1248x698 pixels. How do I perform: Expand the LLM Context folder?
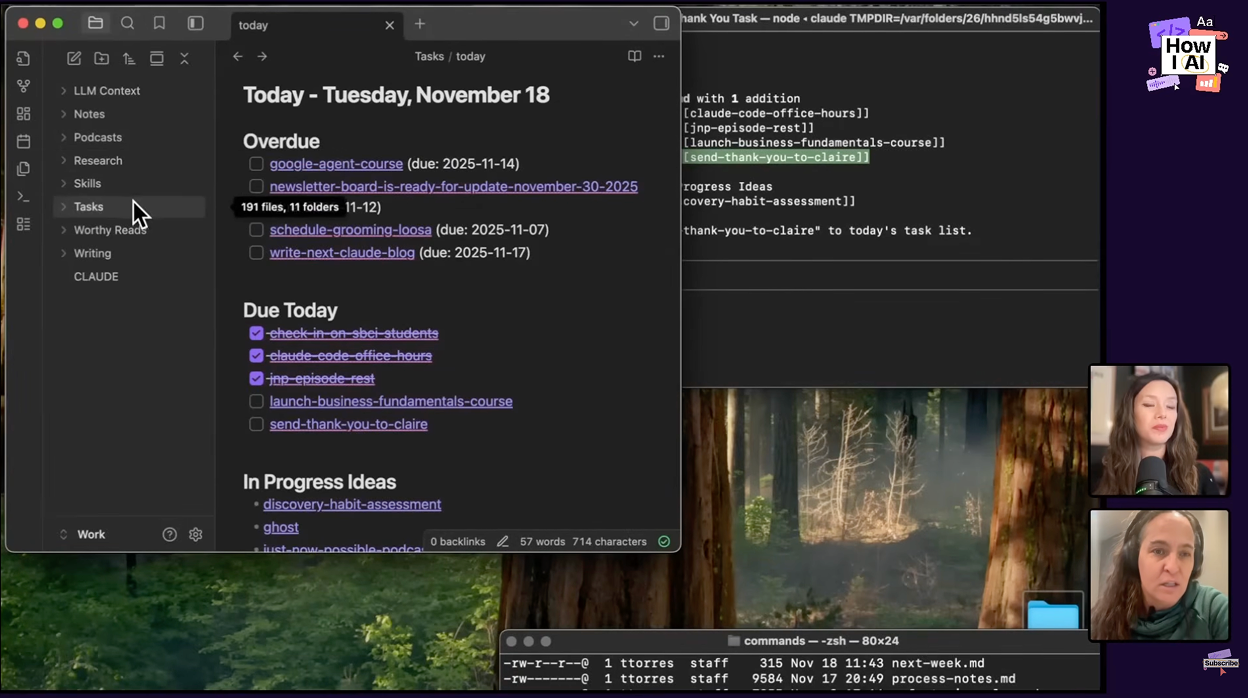click(x=106, y=91)
